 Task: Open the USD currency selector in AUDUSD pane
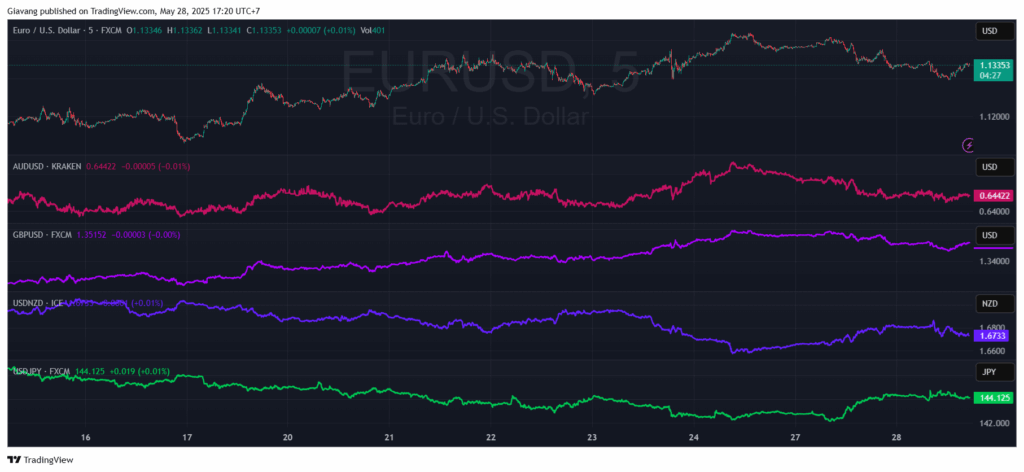click(x=990, y=166)
